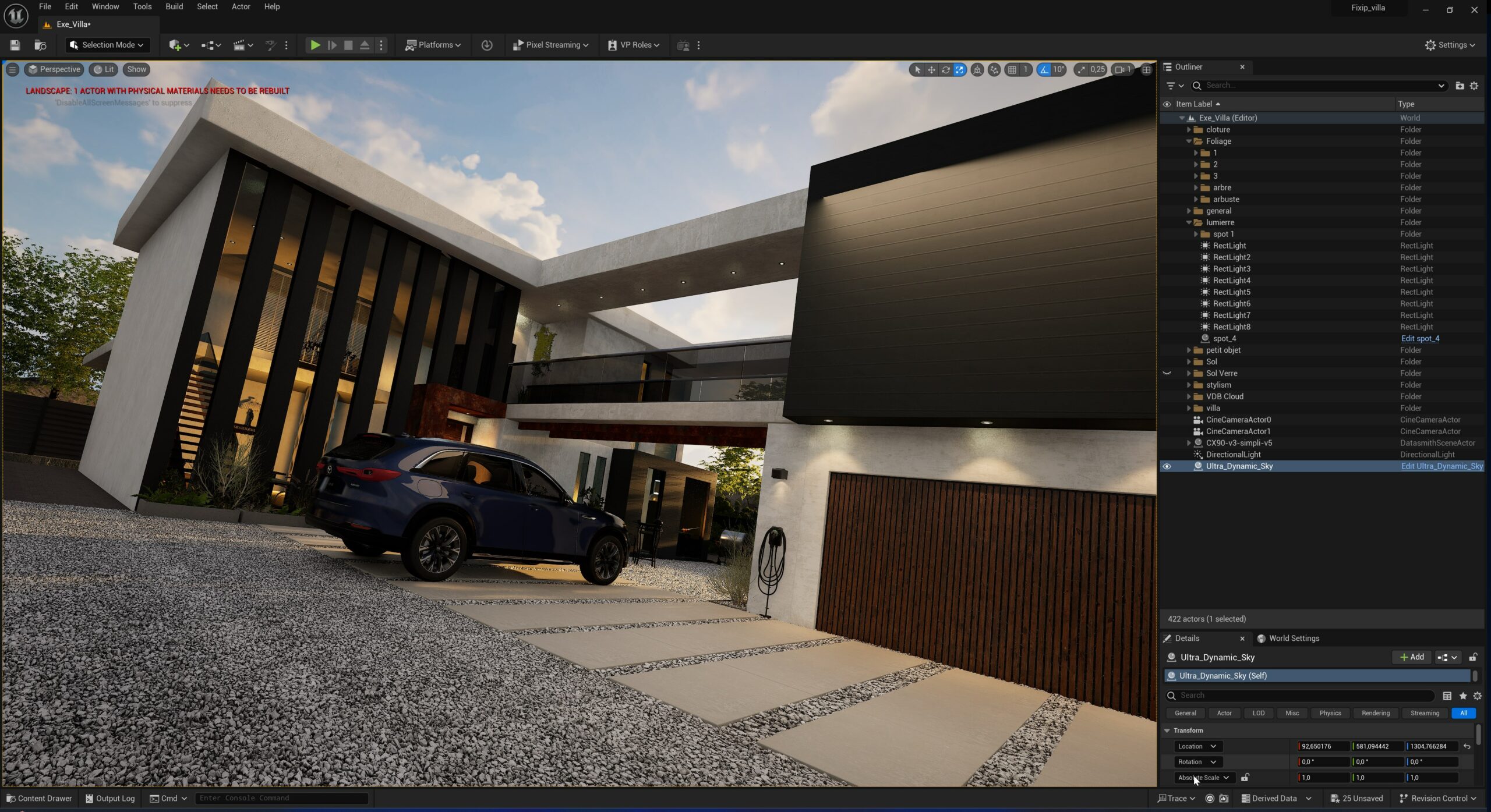
Task: Open the Selection Mode dropdown
Action: [107, 45]
